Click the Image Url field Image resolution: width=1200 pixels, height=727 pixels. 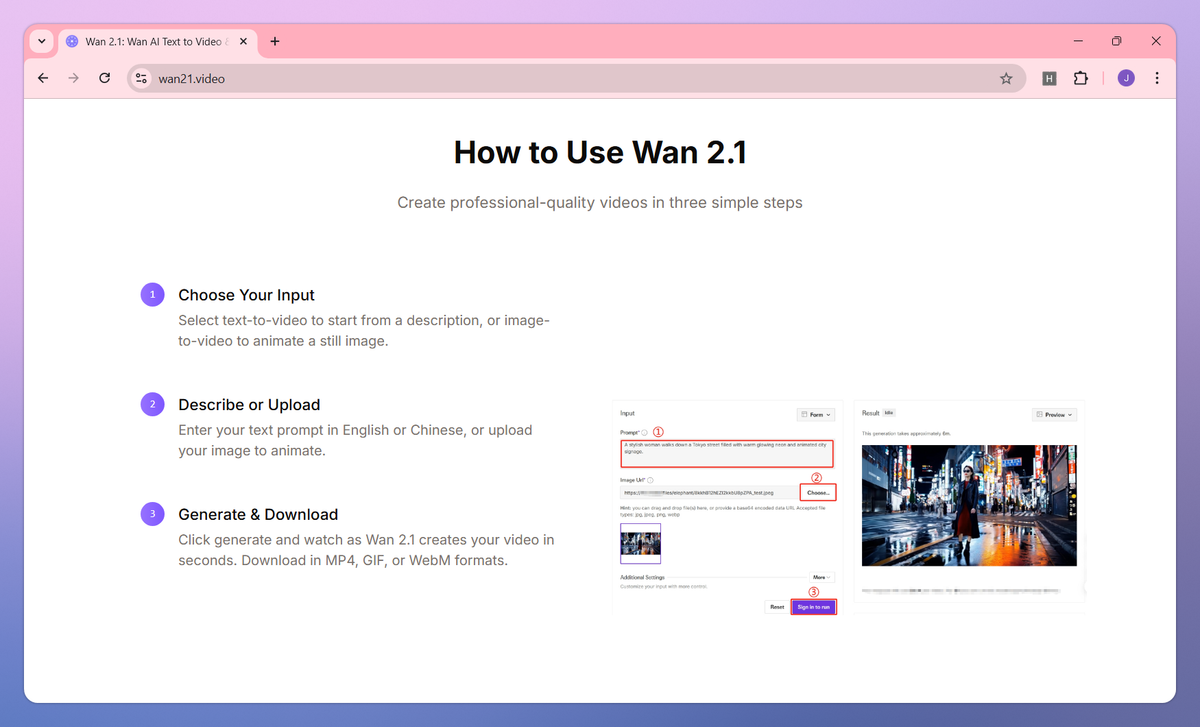tap(709, 493)
